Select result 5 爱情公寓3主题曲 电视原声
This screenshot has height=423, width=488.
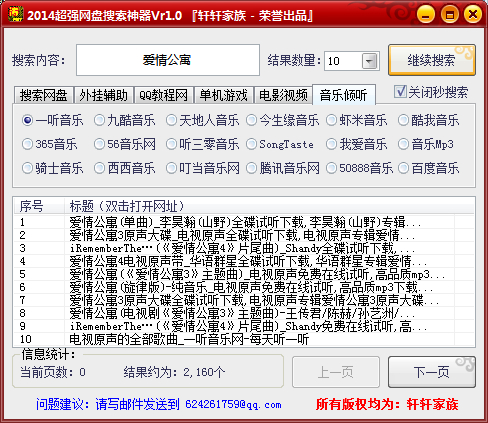click(x=244, y=274)
